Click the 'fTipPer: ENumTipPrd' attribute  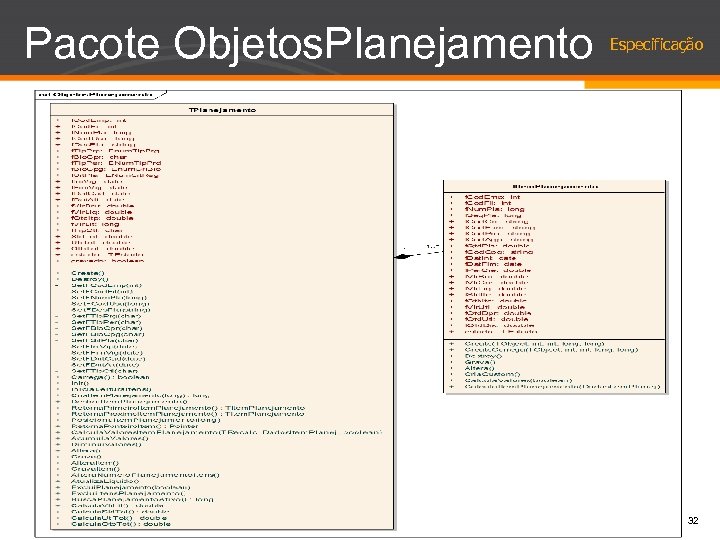click(116, 163)
